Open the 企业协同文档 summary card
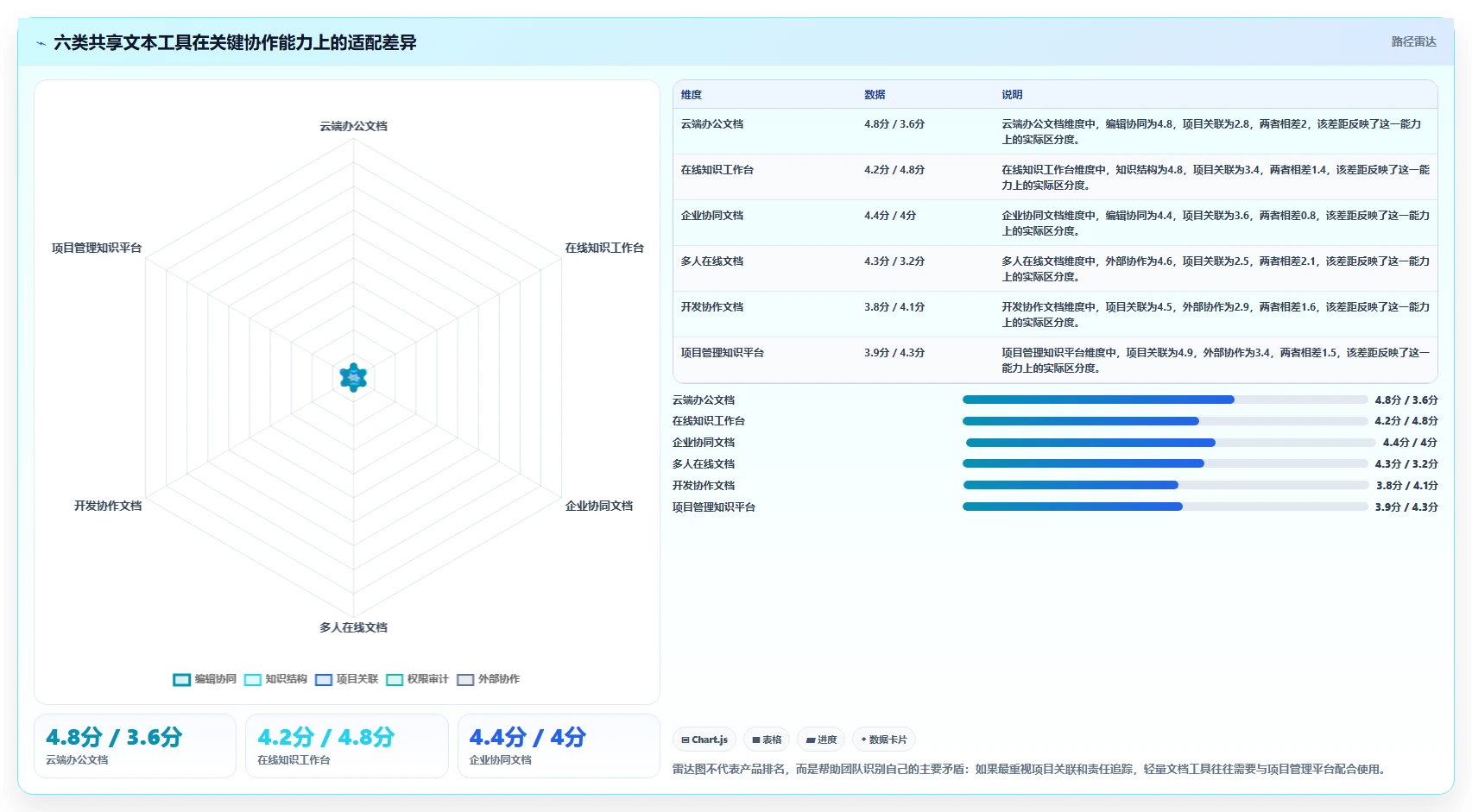 [559, 746]
